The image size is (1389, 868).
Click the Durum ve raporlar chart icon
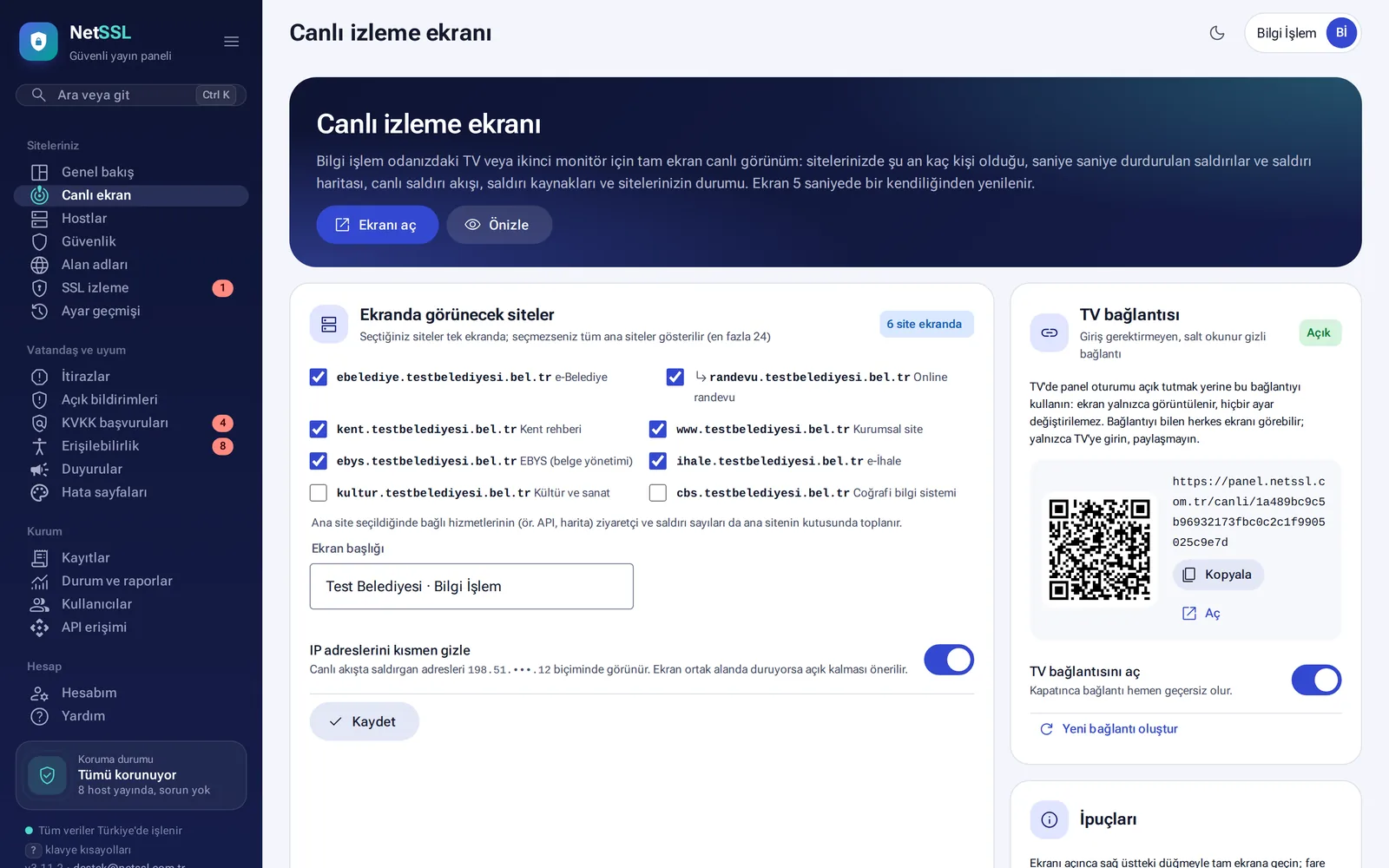point(39,582)
